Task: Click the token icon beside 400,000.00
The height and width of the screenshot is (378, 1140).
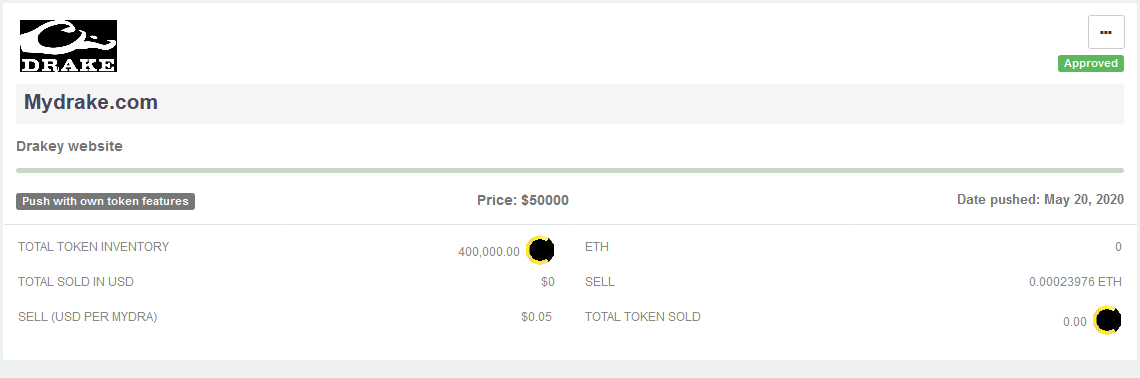Action: point(540,250)
